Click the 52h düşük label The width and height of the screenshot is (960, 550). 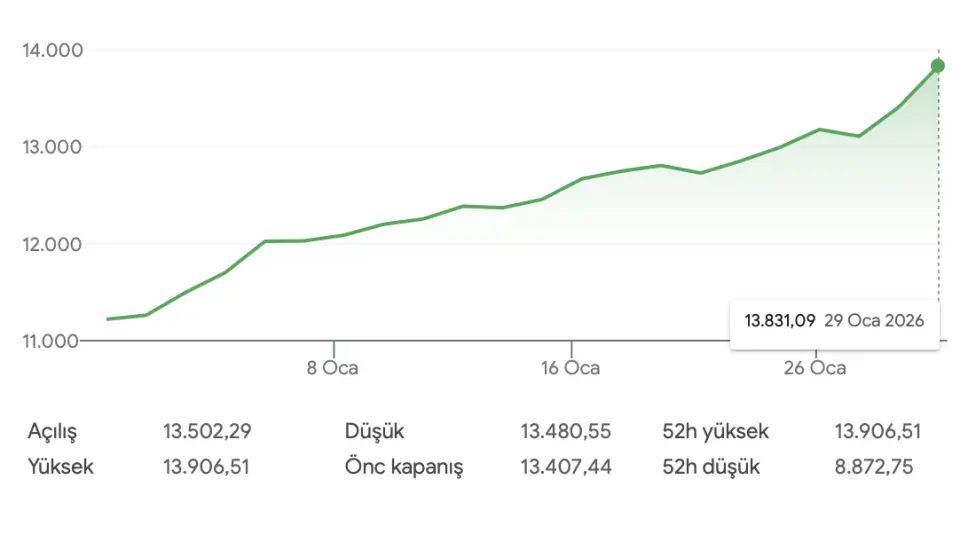point(711,466)
